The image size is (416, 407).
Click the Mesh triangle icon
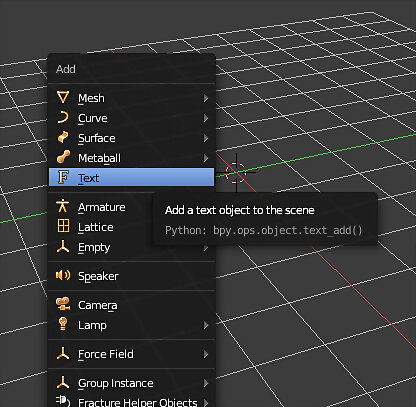(63, 98)
